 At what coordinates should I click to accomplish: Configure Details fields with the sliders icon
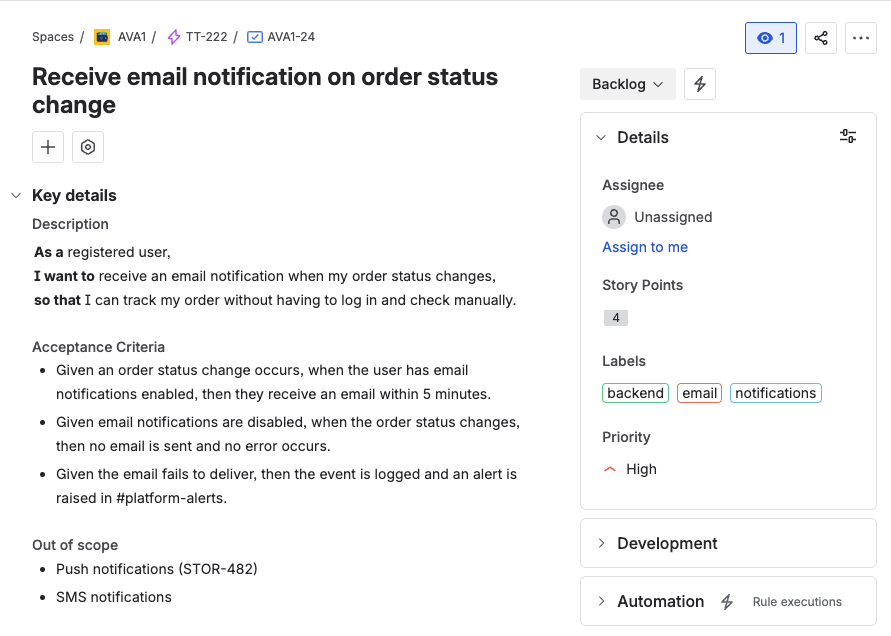coord(848,137)
